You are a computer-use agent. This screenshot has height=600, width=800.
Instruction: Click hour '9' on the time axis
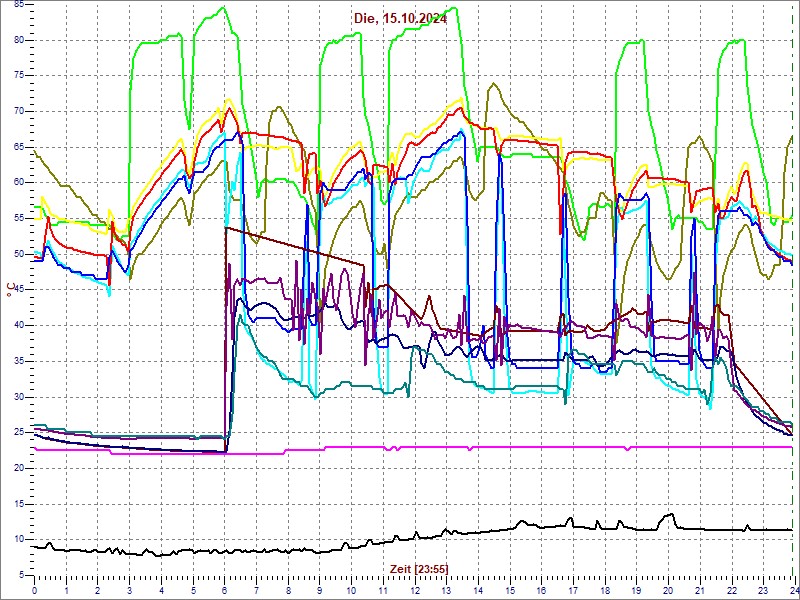pyautogui.click(x=320, y=590)
